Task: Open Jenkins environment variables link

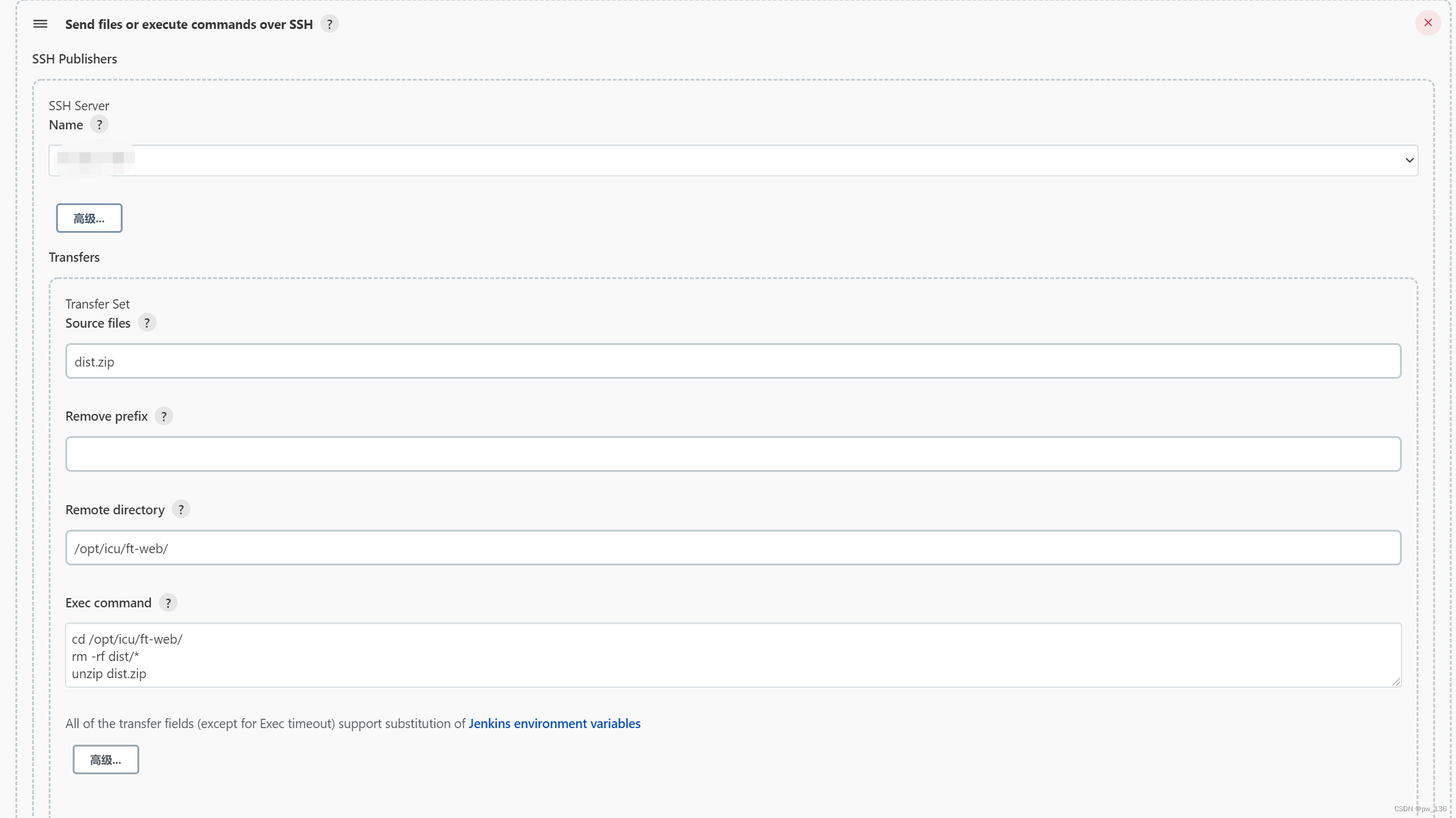Action: click(554, 724)
